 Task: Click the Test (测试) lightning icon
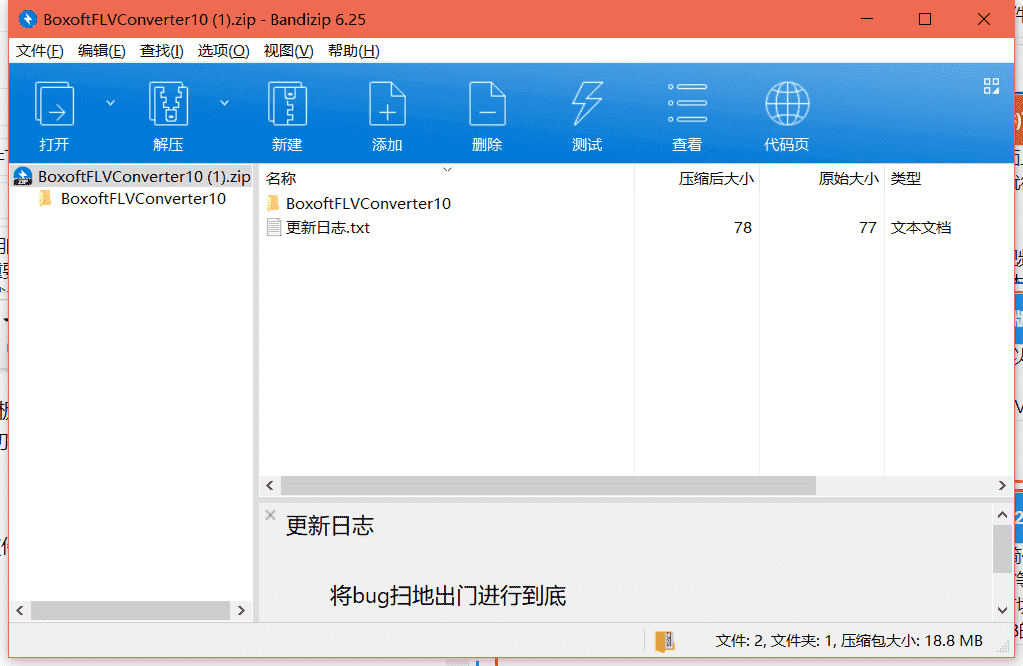pyautogui.click(x=587, y=104)
